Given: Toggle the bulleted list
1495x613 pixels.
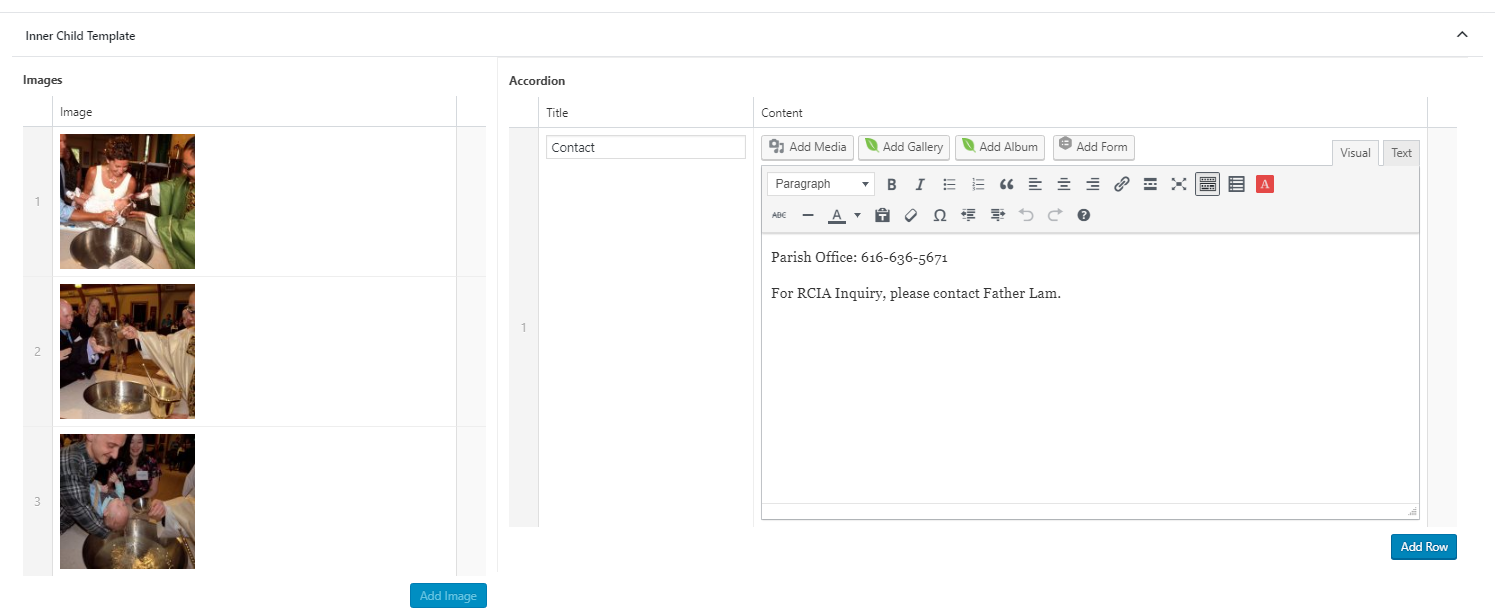Looking at the screenshot, I should pyautogui.click(x=949, y=184).
